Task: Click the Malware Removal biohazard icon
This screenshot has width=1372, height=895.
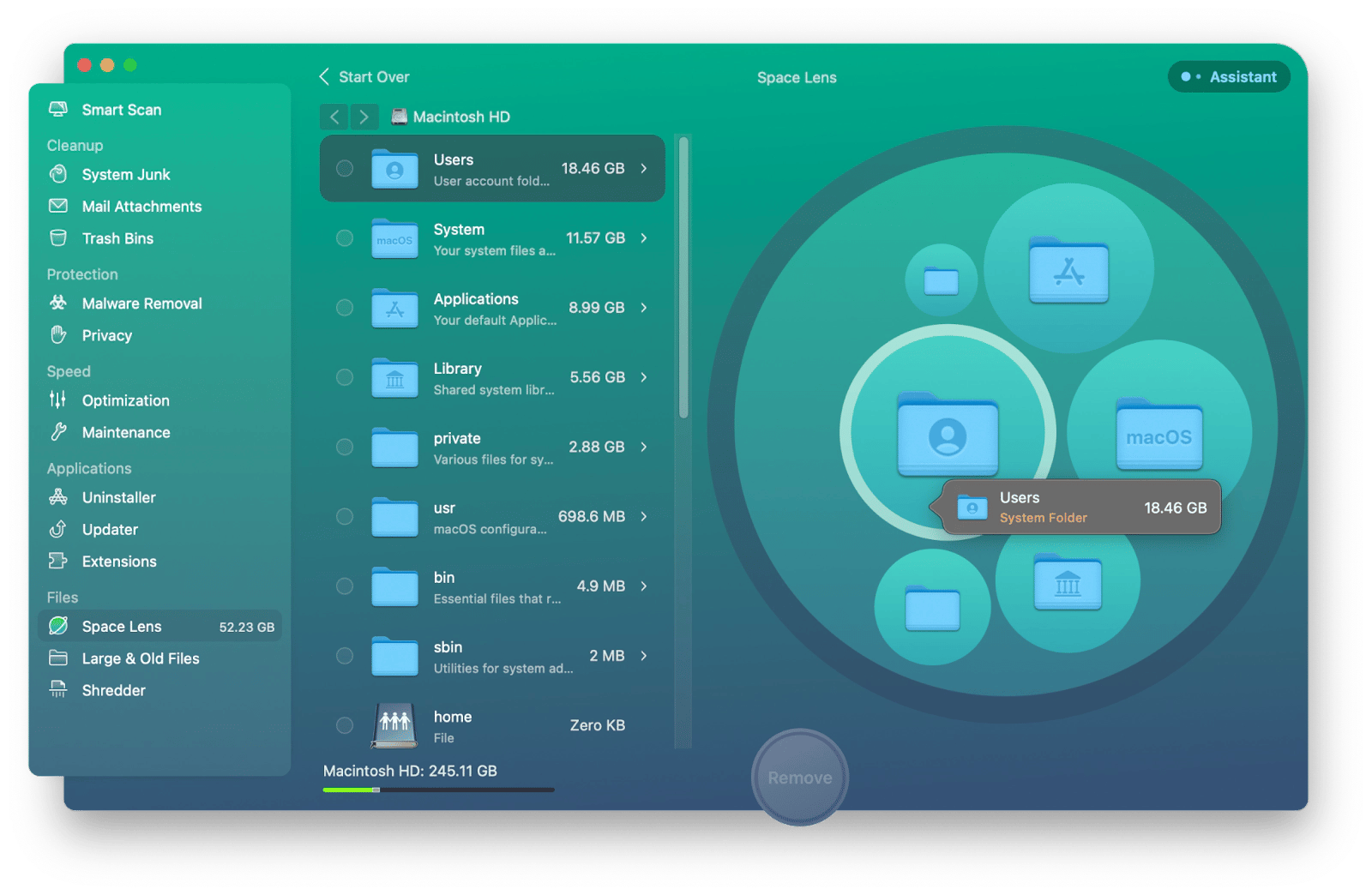Action: click(58, 303)
